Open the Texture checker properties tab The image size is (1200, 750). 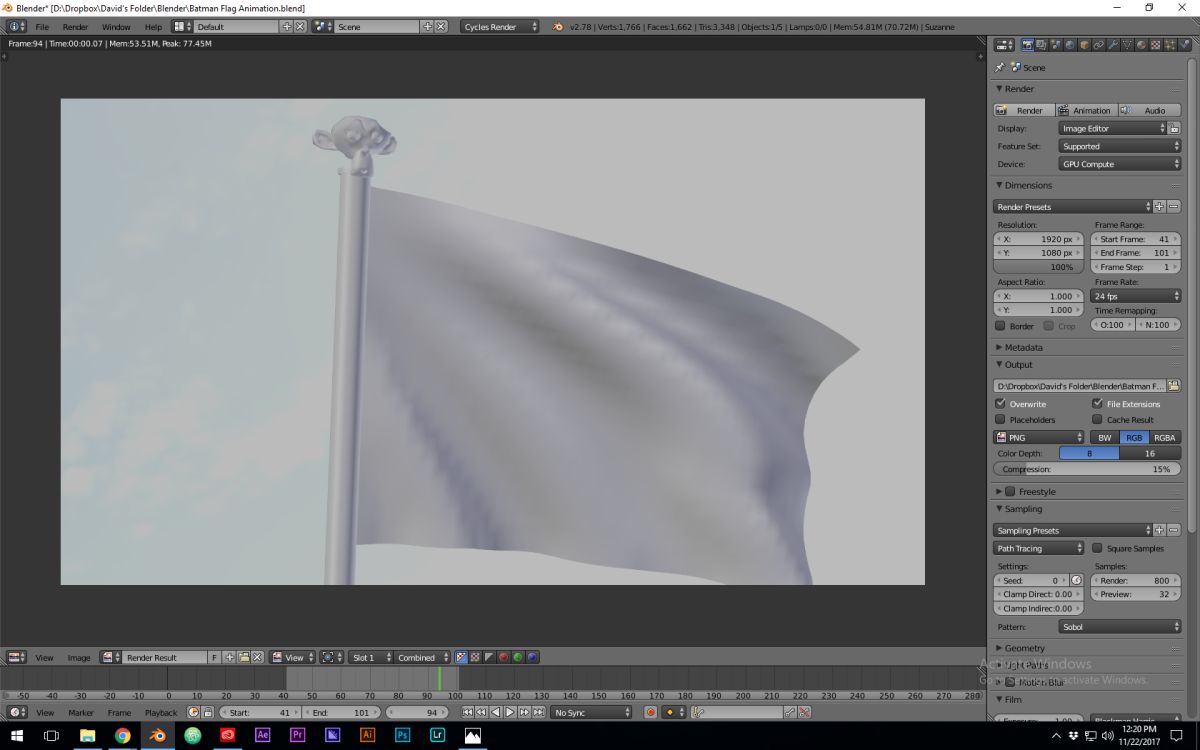[1156, 45]
